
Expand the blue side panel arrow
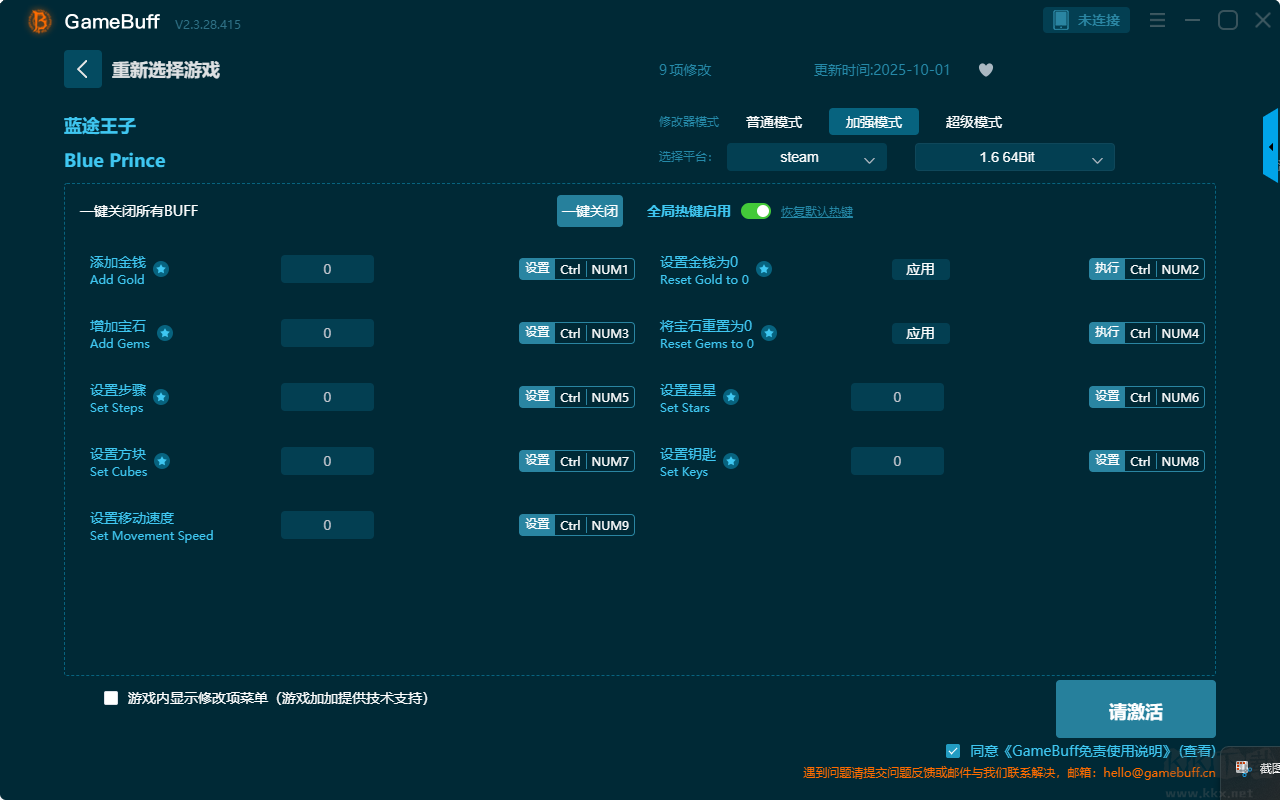pyautogui.click(x=1271, y=146)
